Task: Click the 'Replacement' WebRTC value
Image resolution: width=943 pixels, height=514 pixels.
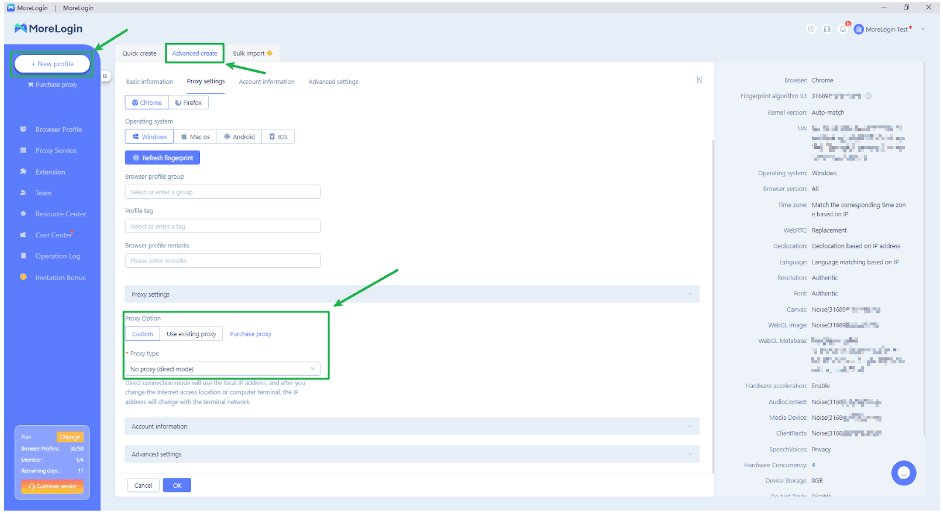Action: 829,230
